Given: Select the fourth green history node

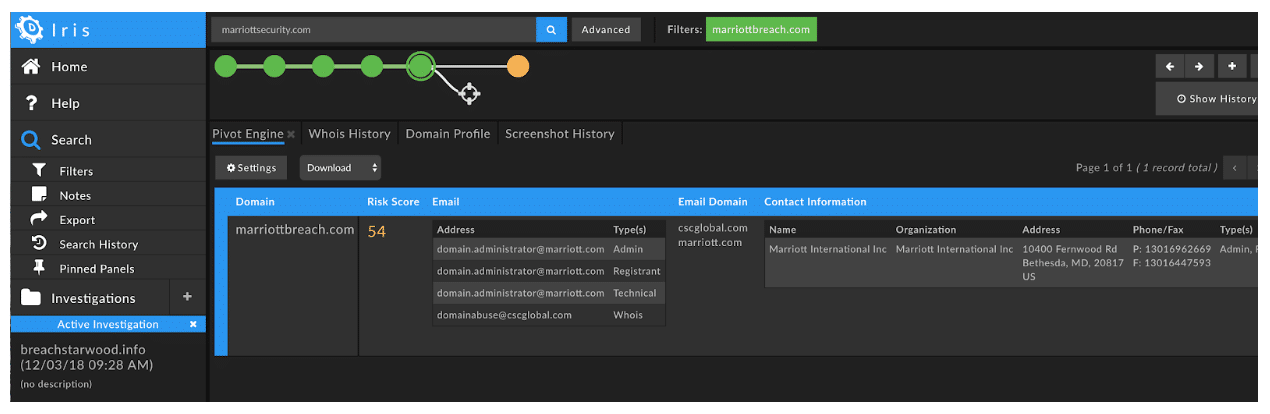Looking at the screenshot, I should [x=371, y=67].
